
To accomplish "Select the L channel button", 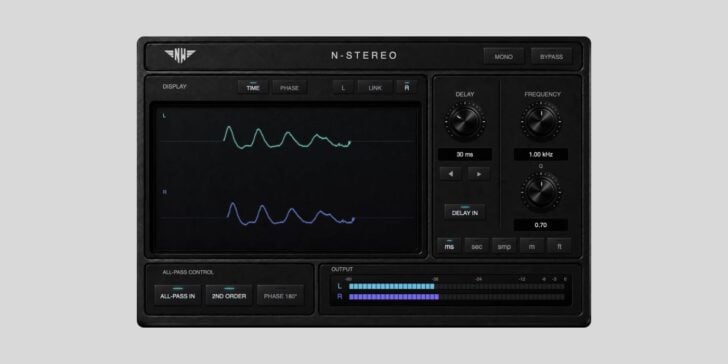I will (344, 88).
